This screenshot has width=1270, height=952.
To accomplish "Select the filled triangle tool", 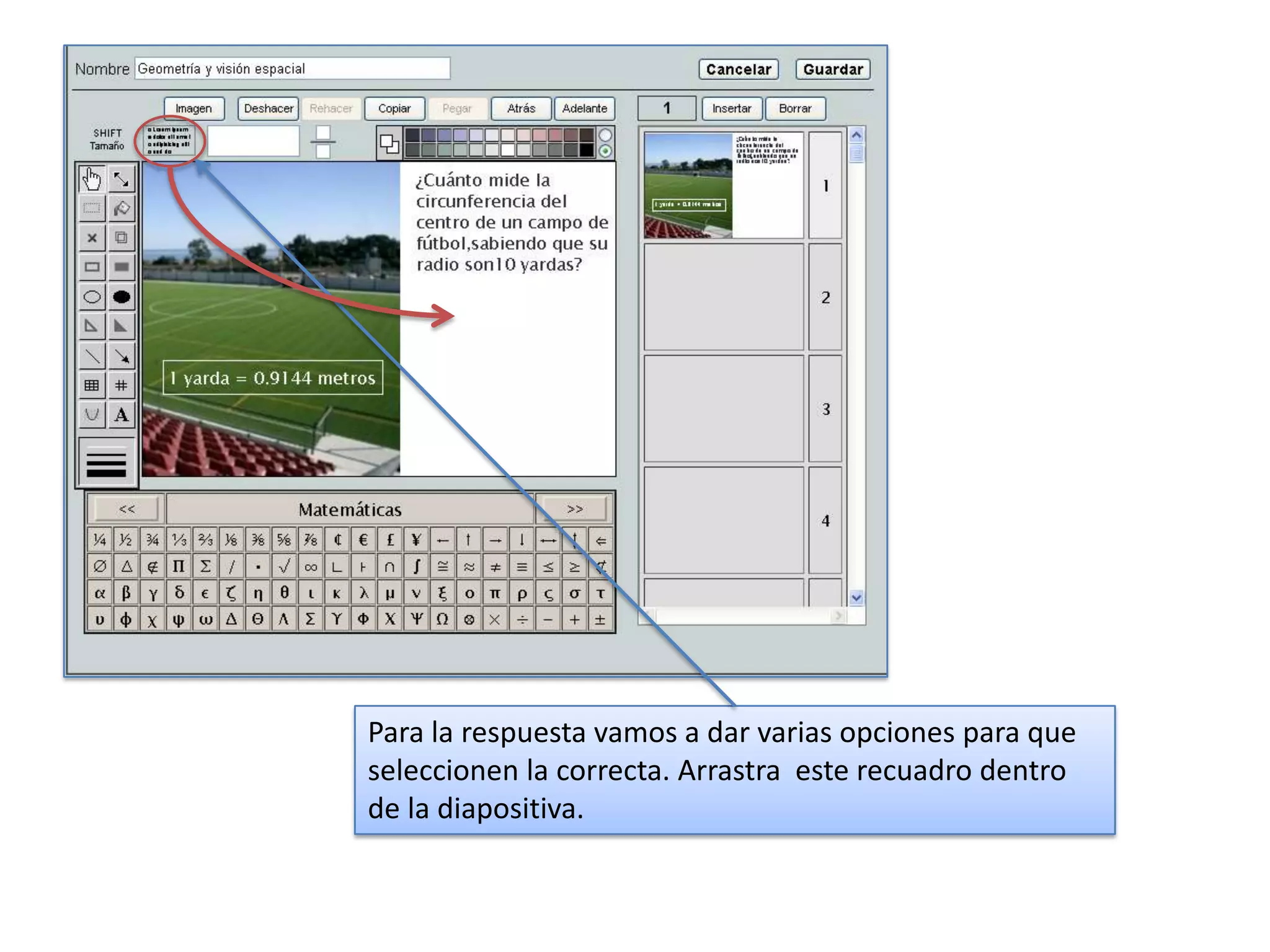I will coord(122,326).
